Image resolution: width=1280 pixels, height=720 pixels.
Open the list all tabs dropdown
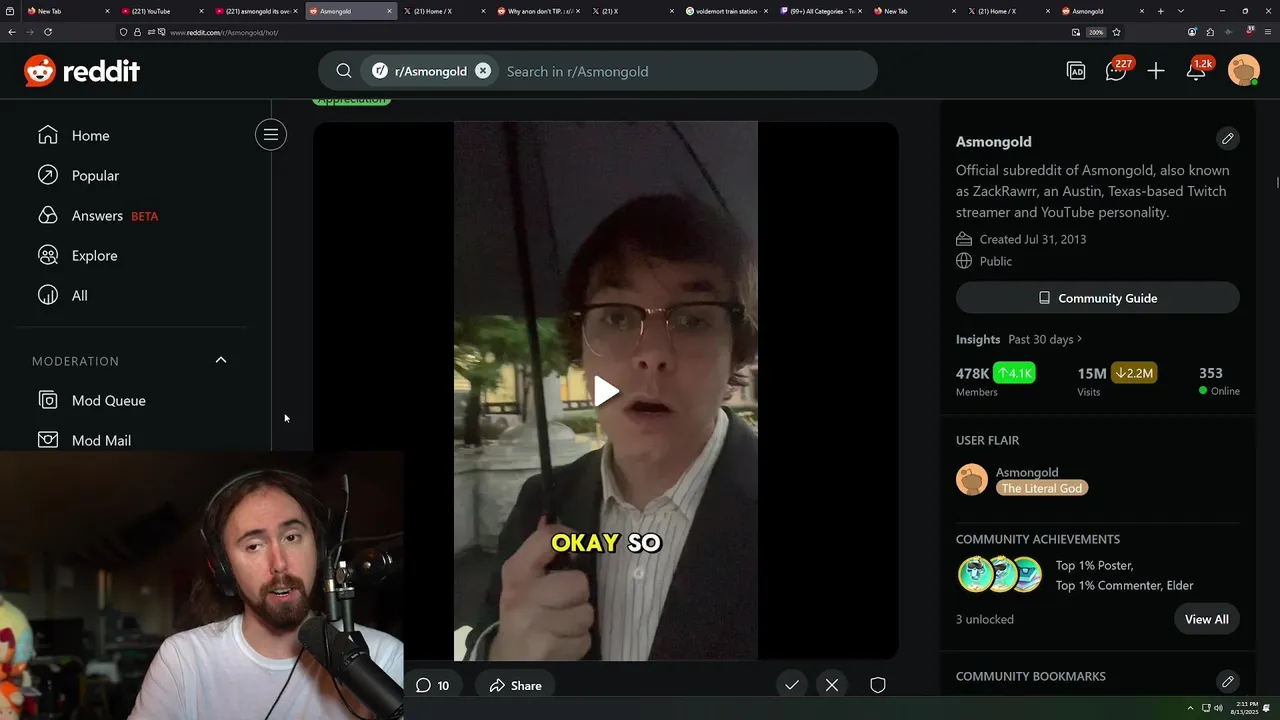coord(1181,11)
